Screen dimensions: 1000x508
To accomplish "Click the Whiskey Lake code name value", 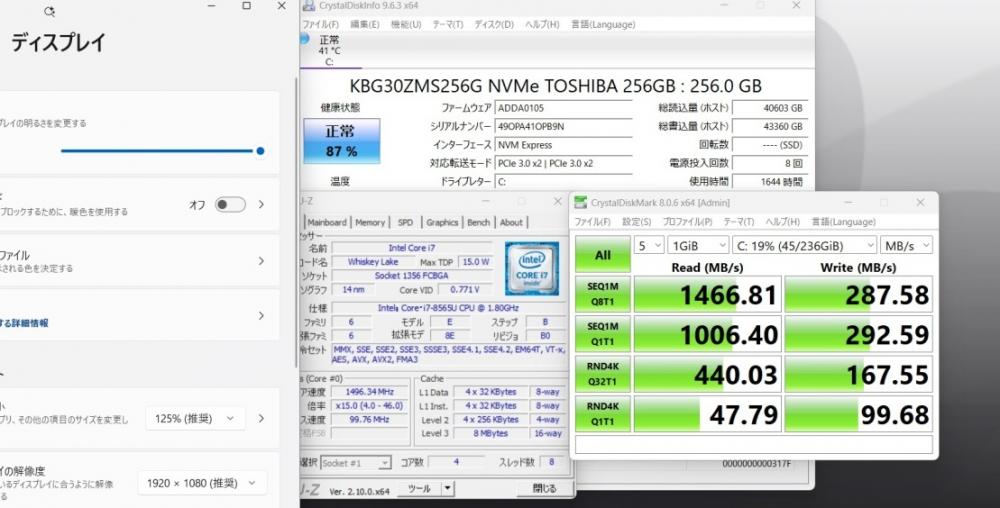I will (x=373, y=262).
